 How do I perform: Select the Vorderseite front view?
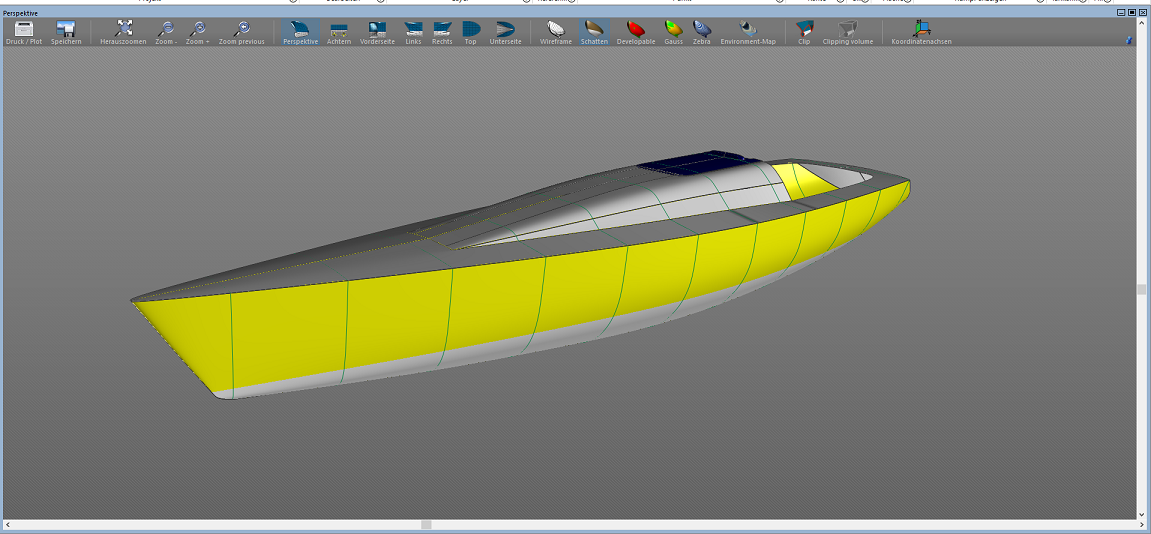pyautogui.click(x=377, y=31)
